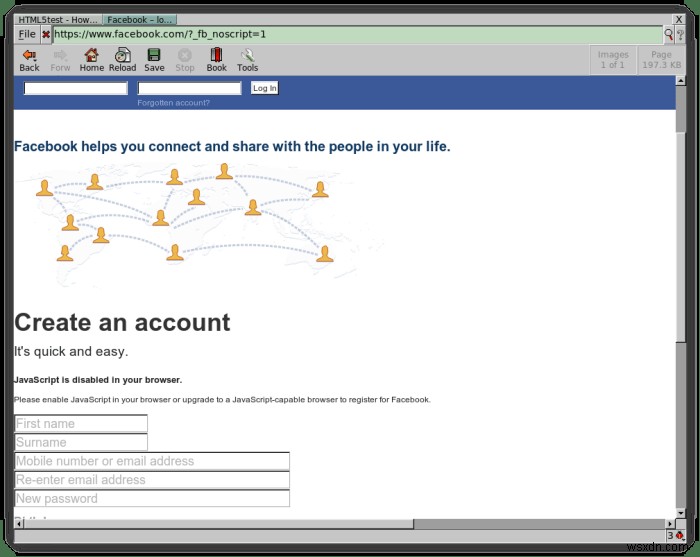This screenshot has width=700, height=557.
Task: Open bookmarks via the Book icon
Action: point(217,60)
